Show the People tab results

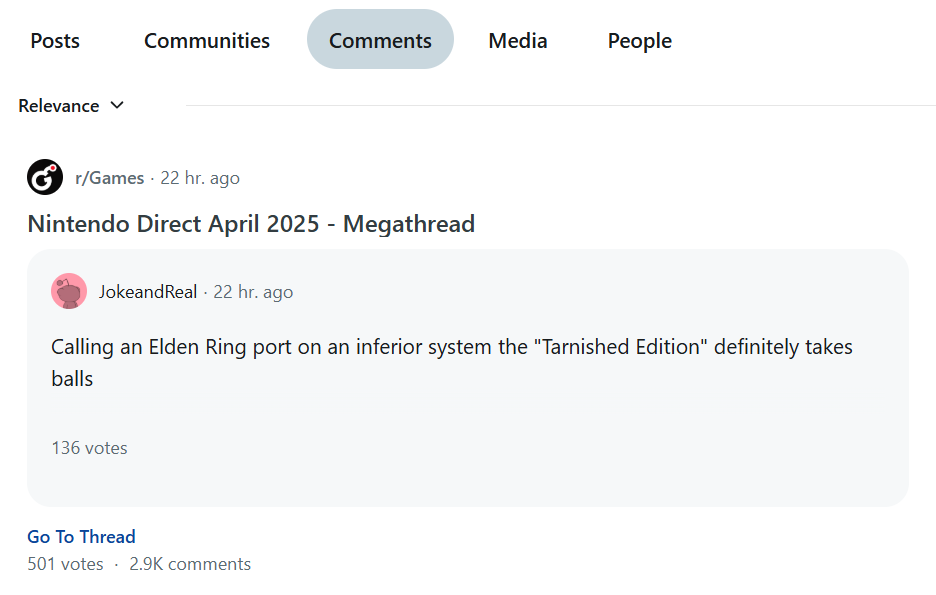[x=640, y=41]
